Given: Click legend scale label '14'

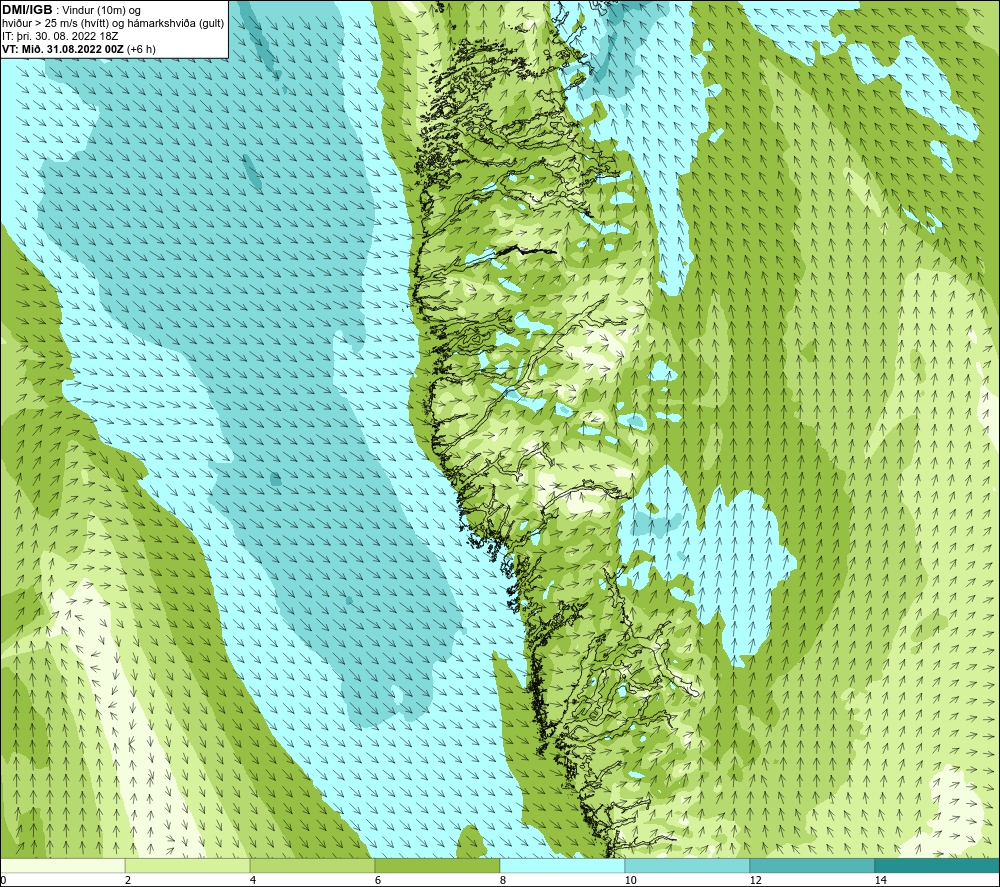Looking at the screenshot, I should click(x=881, y=880).
